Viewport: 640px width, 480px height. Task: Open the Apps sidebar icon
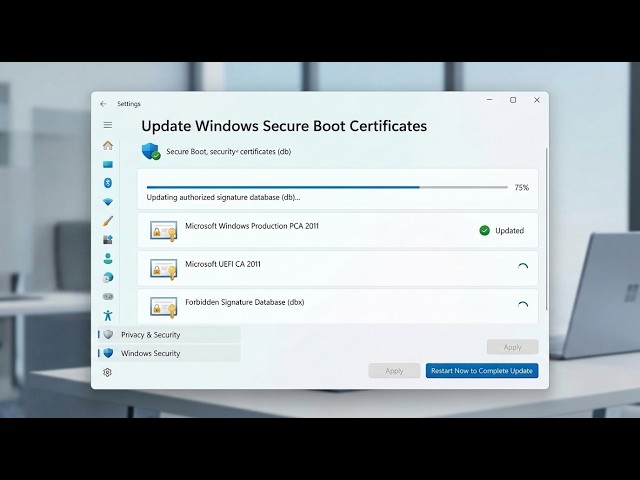click(x=108, y=240)
